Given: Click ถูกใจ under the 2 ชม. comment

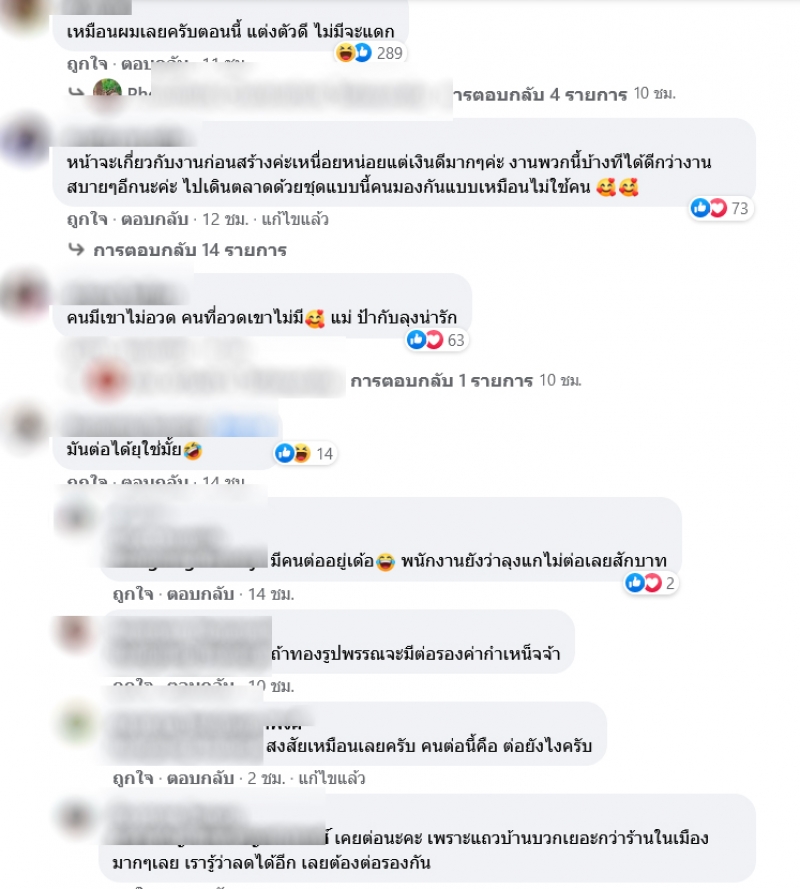Looking at the screenshot, I should [133, 778].
